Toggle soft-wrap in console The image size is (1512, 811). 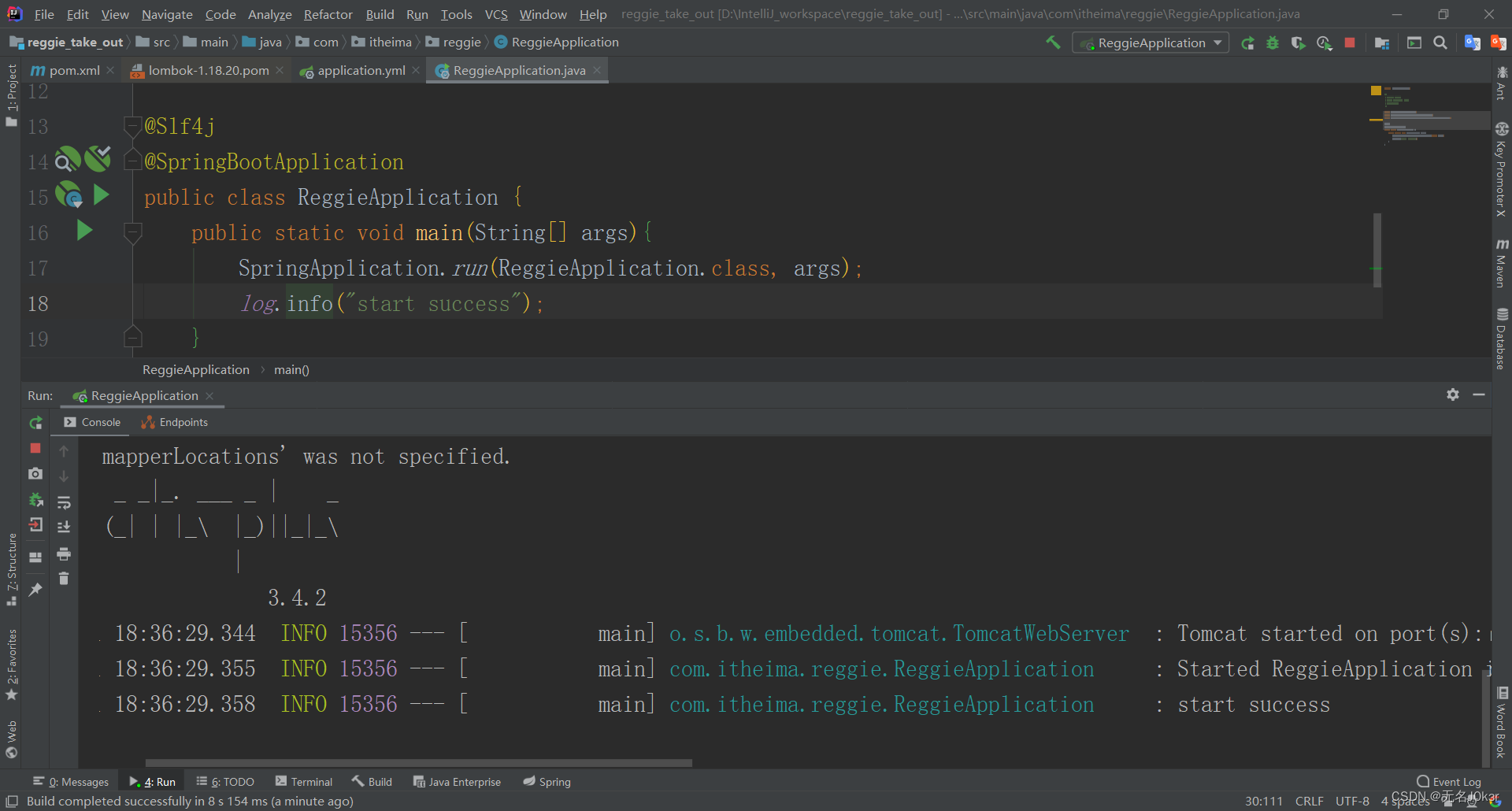click(64, 502)
